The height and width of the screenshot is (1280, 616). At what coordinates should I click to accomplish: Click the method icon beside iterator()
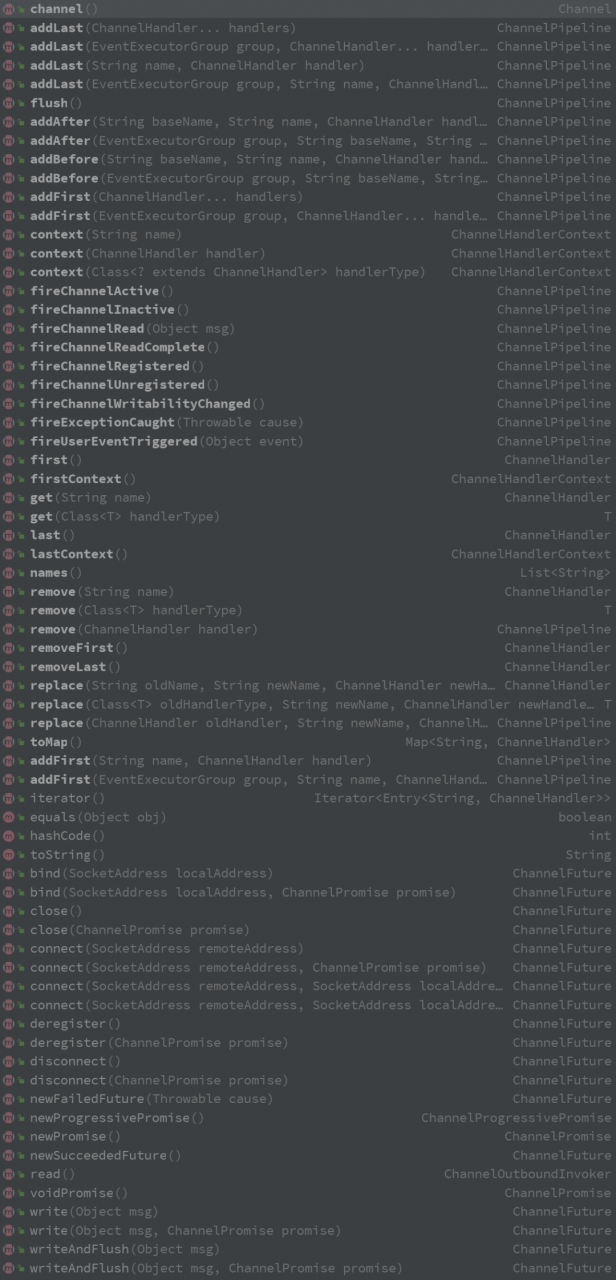tap(9, 798)
